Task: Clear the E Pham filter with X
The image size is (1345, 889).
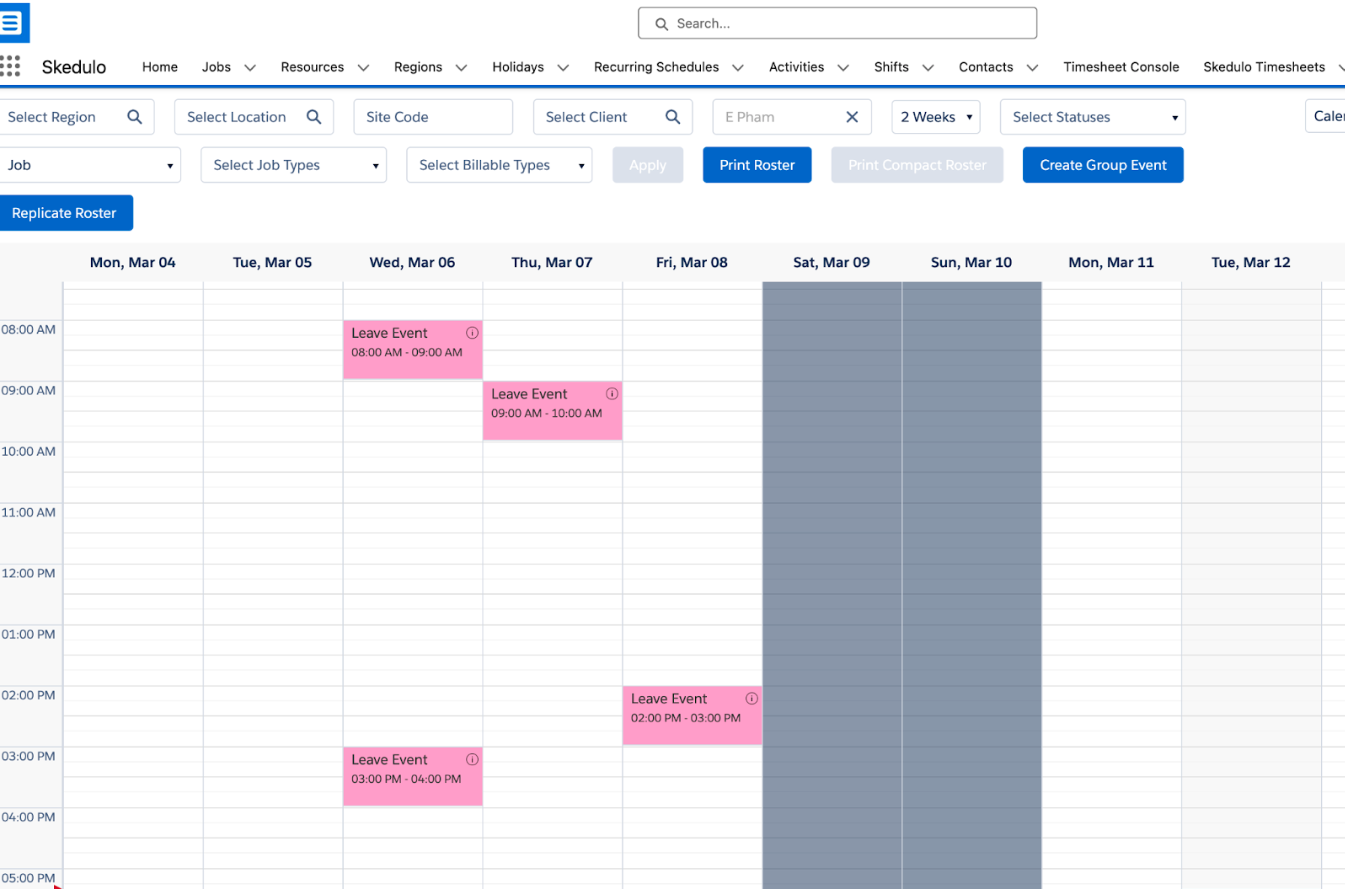Action: pyautogui.click(x=852, y=117)
